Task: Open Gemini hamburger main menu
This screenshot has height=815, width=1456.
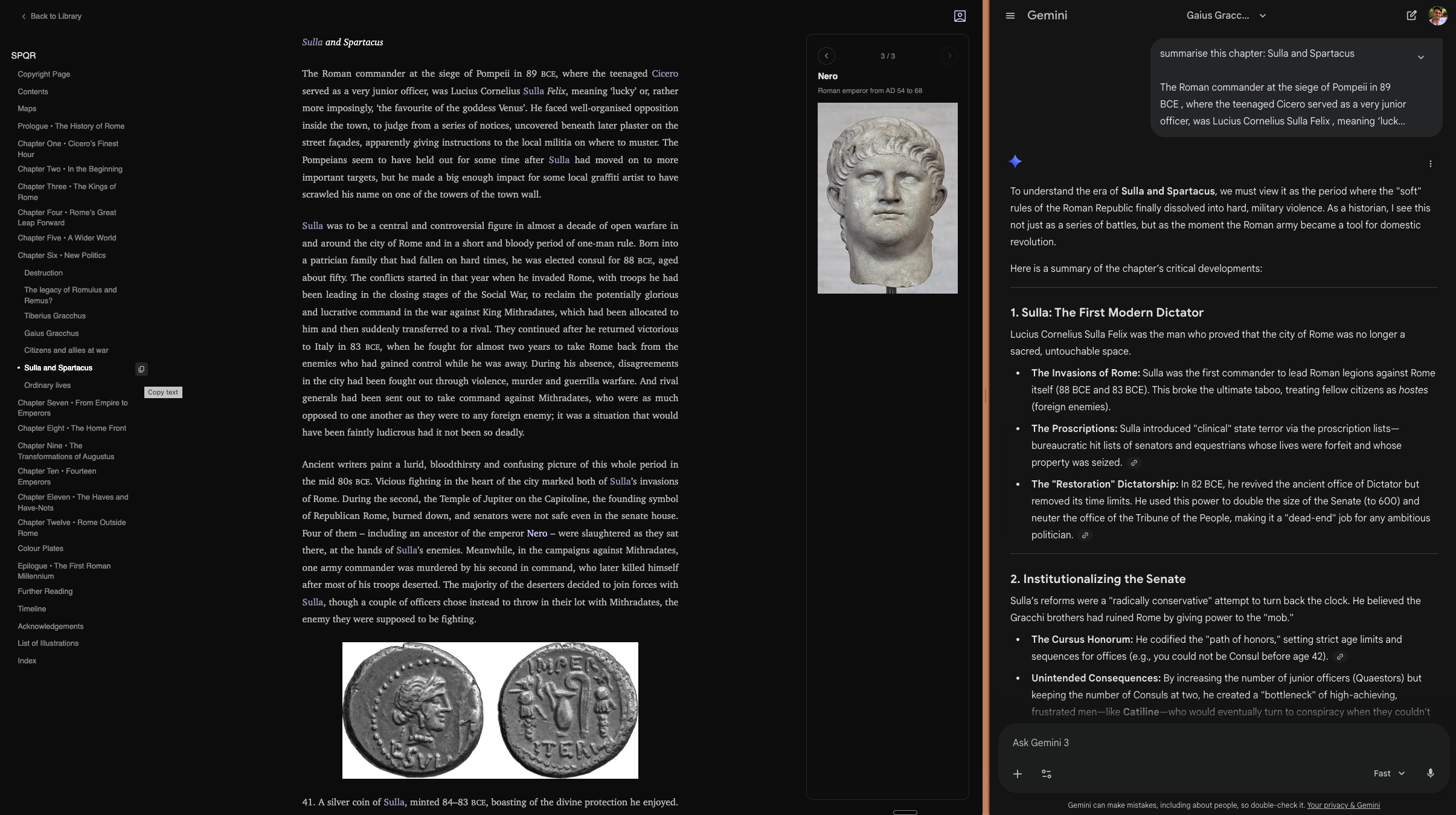Action: pyautogui.click(x=1010, y=16)
